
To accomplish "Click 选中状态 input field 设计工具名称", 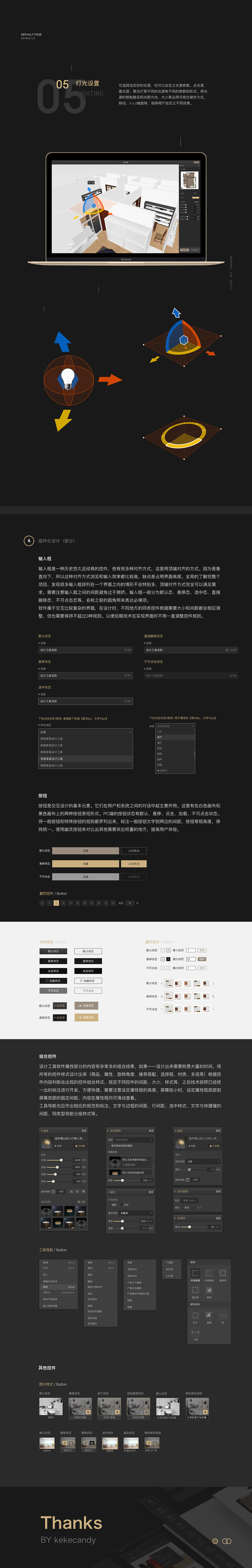I will (x=86, y=701).
